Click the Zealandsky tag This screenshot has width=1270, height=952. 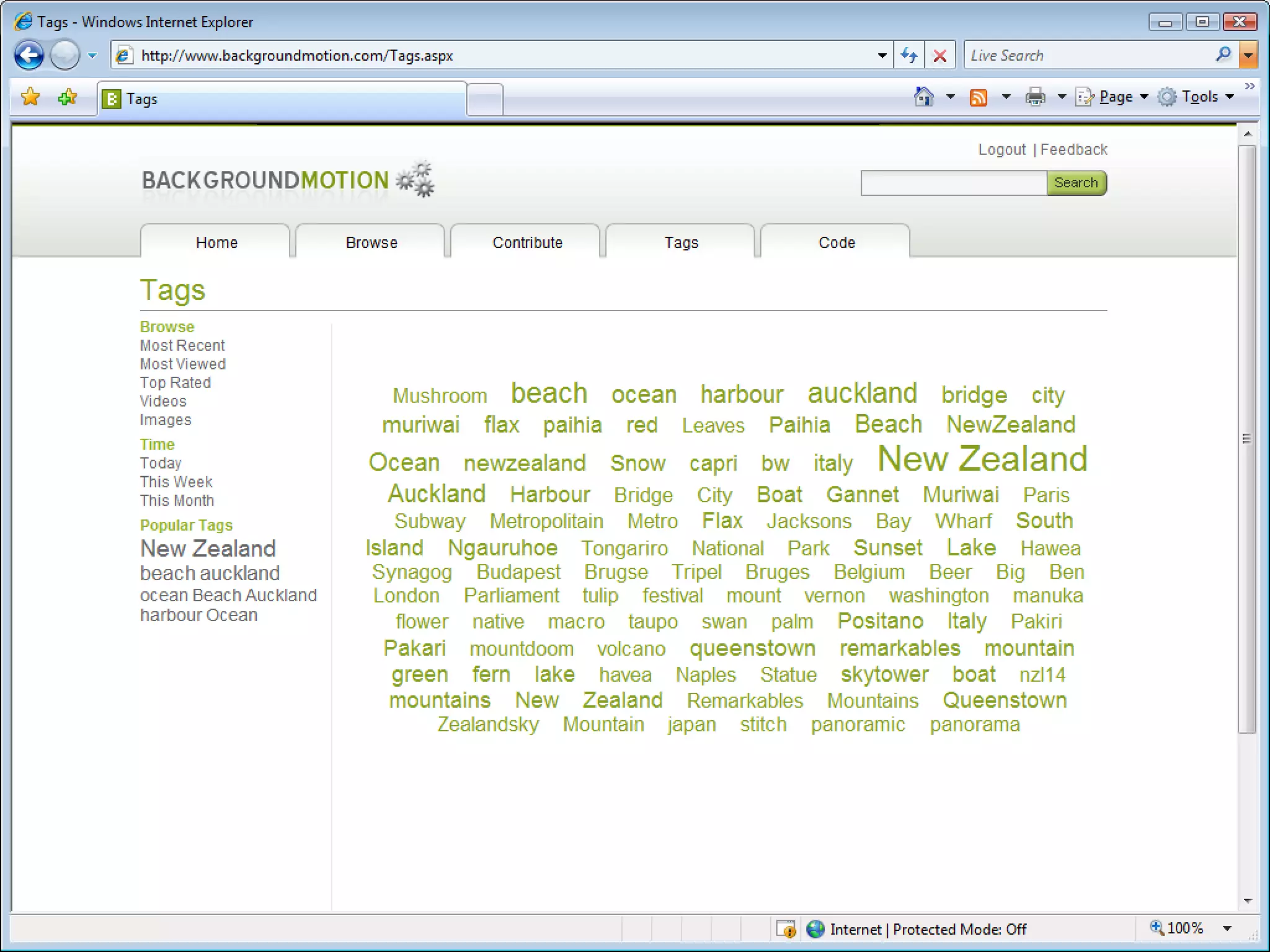point(488,725)
